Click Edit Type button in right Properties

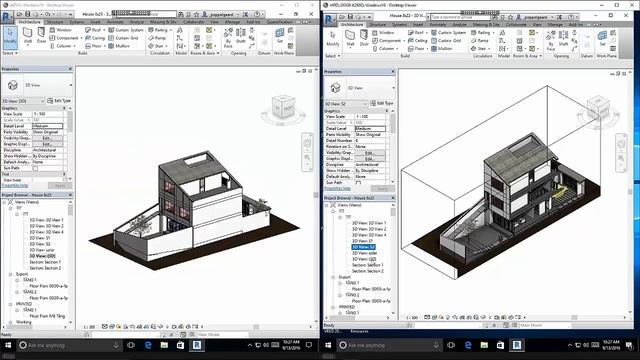[382, 104]
